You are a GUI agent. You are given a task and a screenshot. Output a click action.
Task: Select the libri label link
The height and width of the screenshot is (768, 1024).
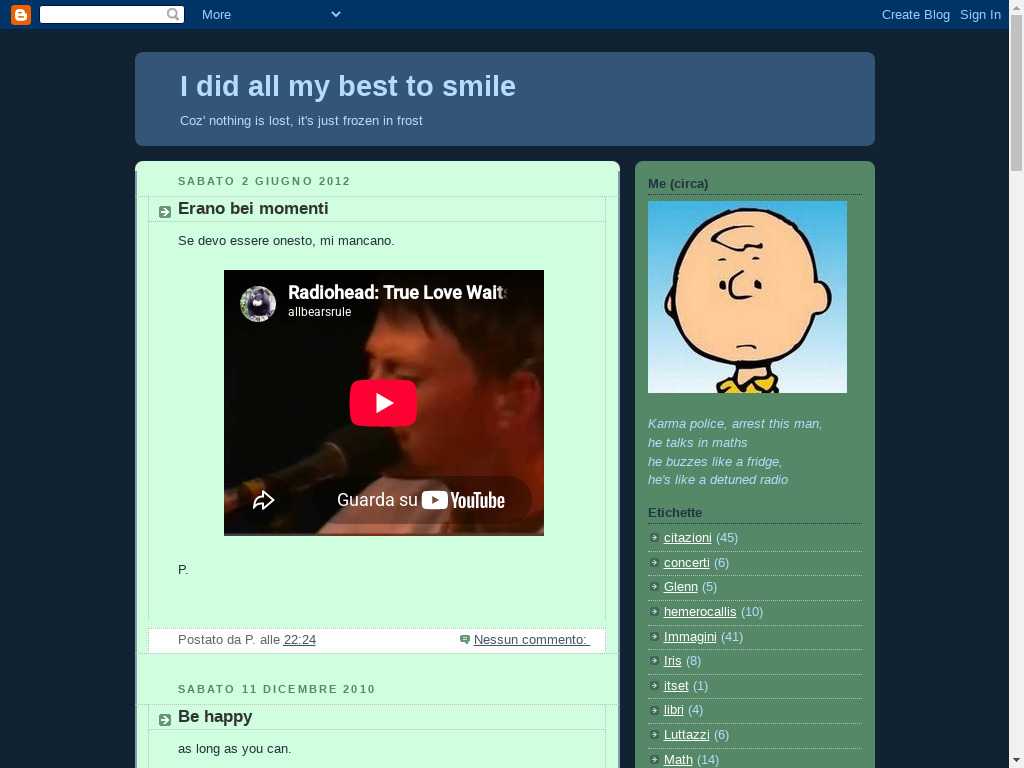coord(673,710)
